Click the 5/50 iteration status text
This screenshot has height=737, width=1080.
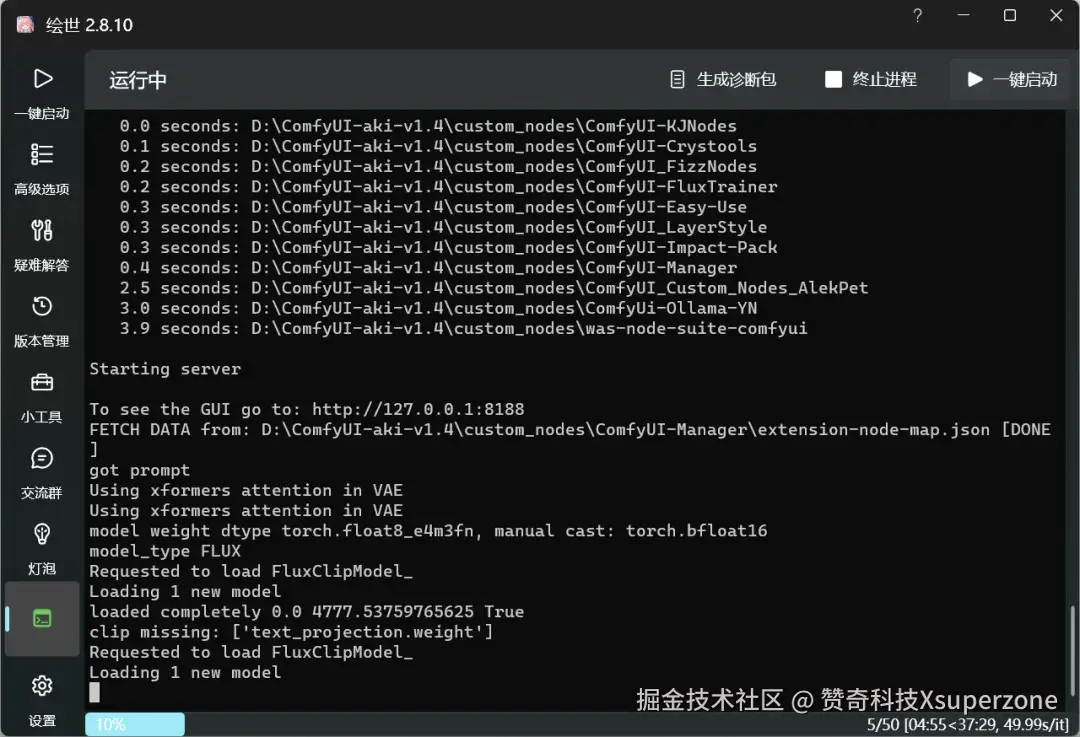(967, 725)
